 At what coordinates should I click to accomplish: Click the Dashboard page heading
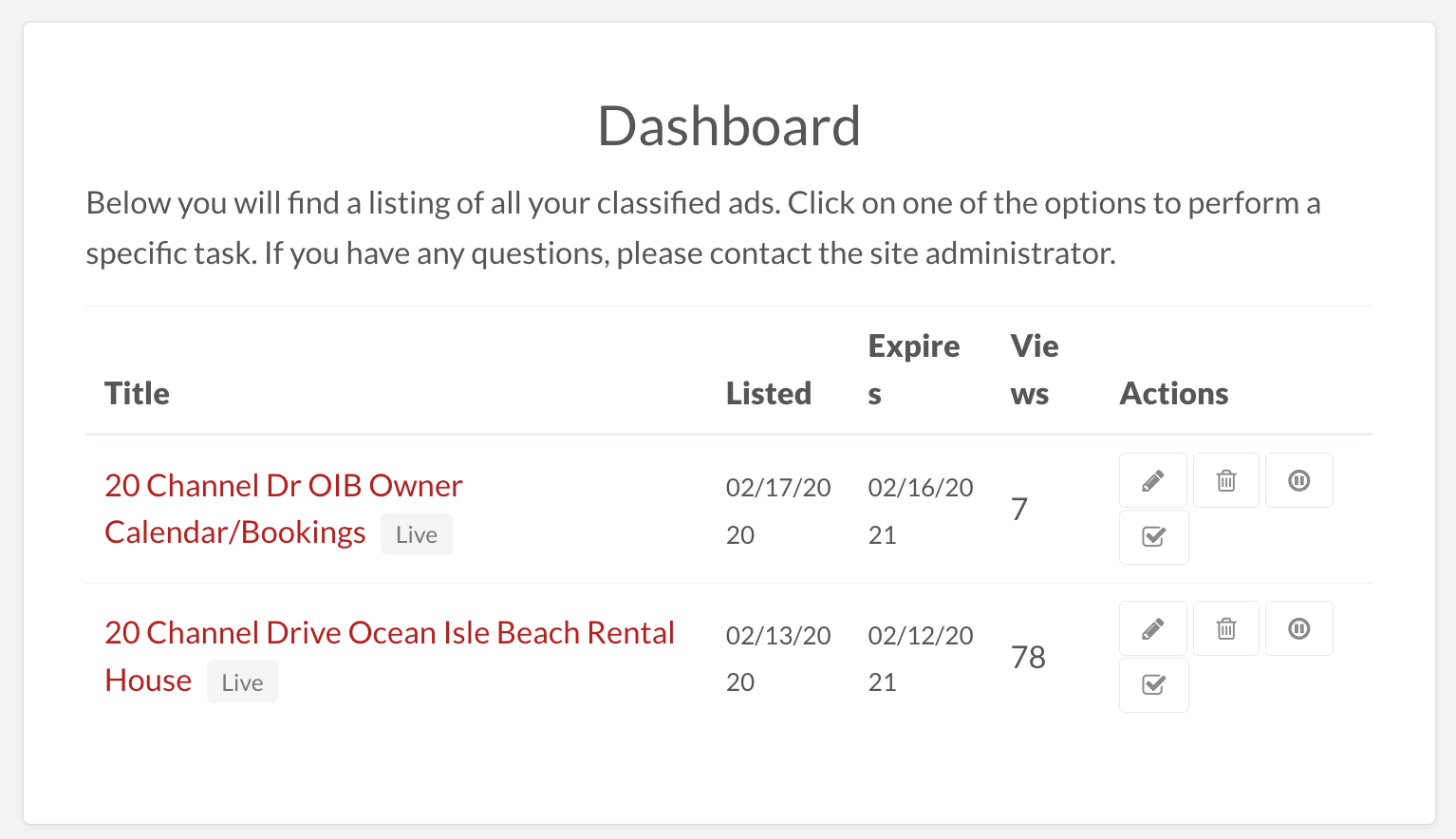pyautogui.click(x=728, y=124)
